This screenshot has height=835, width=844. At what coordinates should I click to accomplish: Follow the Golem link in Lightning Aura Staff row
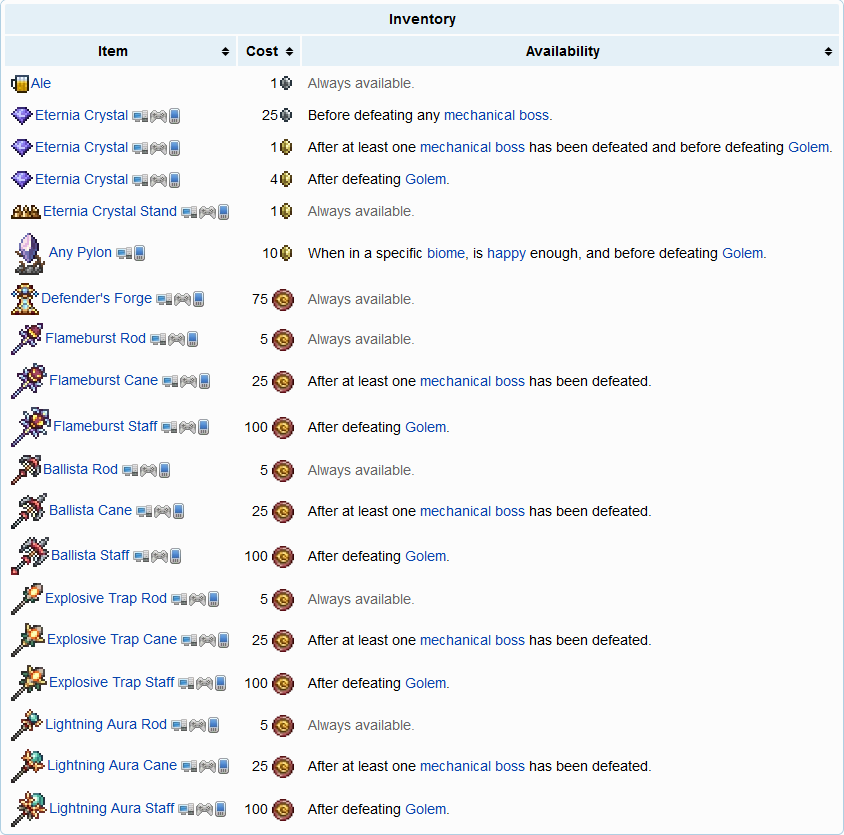(x=425, y=809)
